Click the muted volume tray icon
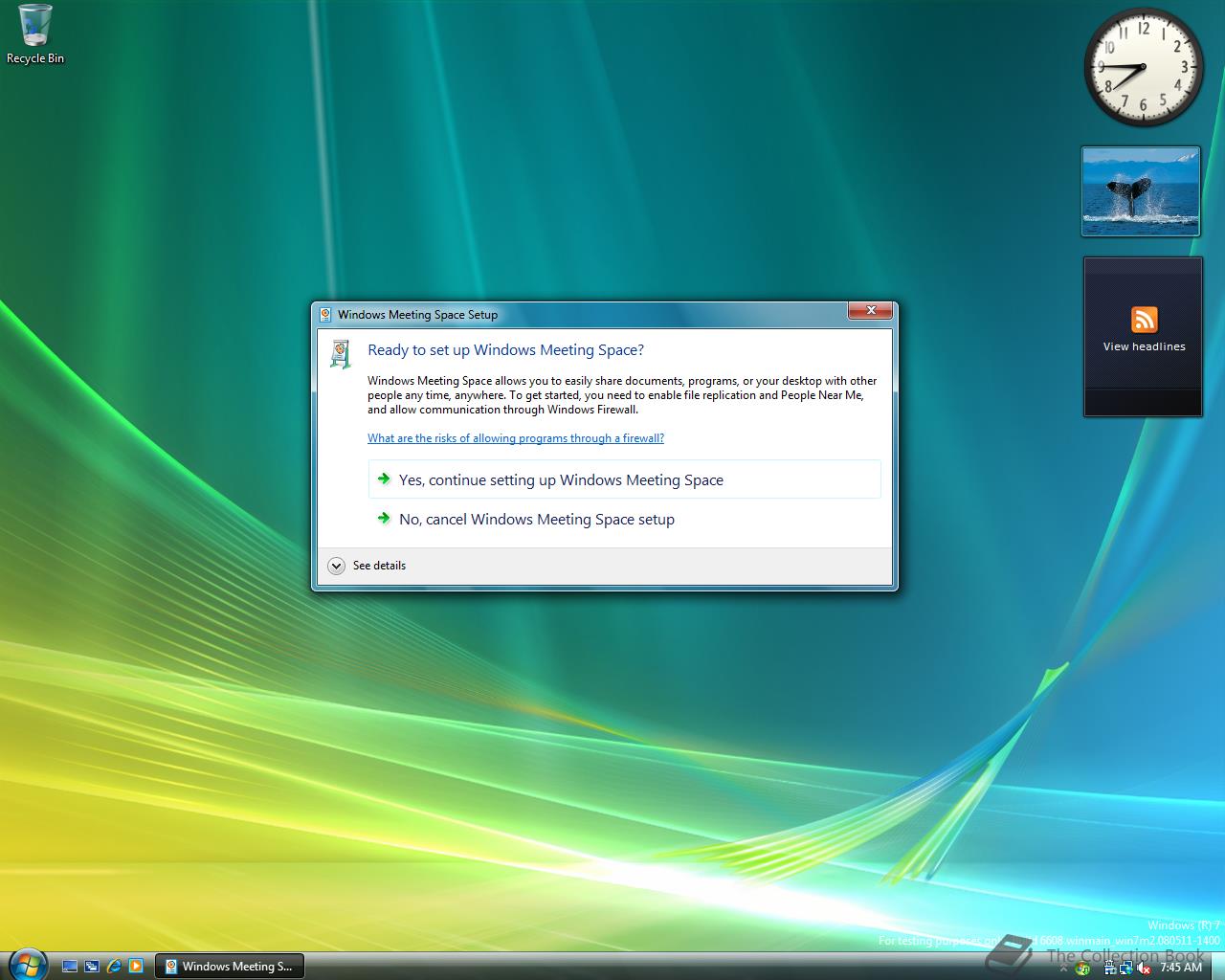1225x980 pixels. point(1144,968)
